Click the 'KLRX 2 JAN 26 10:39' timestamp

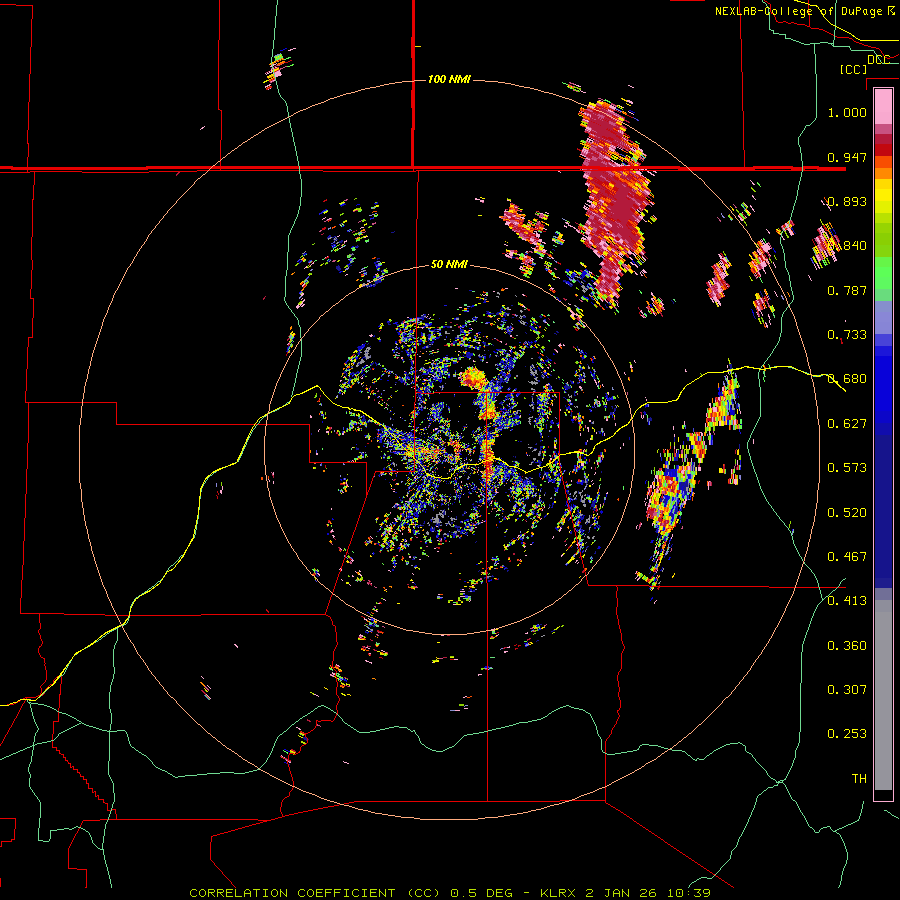(625, 893)
